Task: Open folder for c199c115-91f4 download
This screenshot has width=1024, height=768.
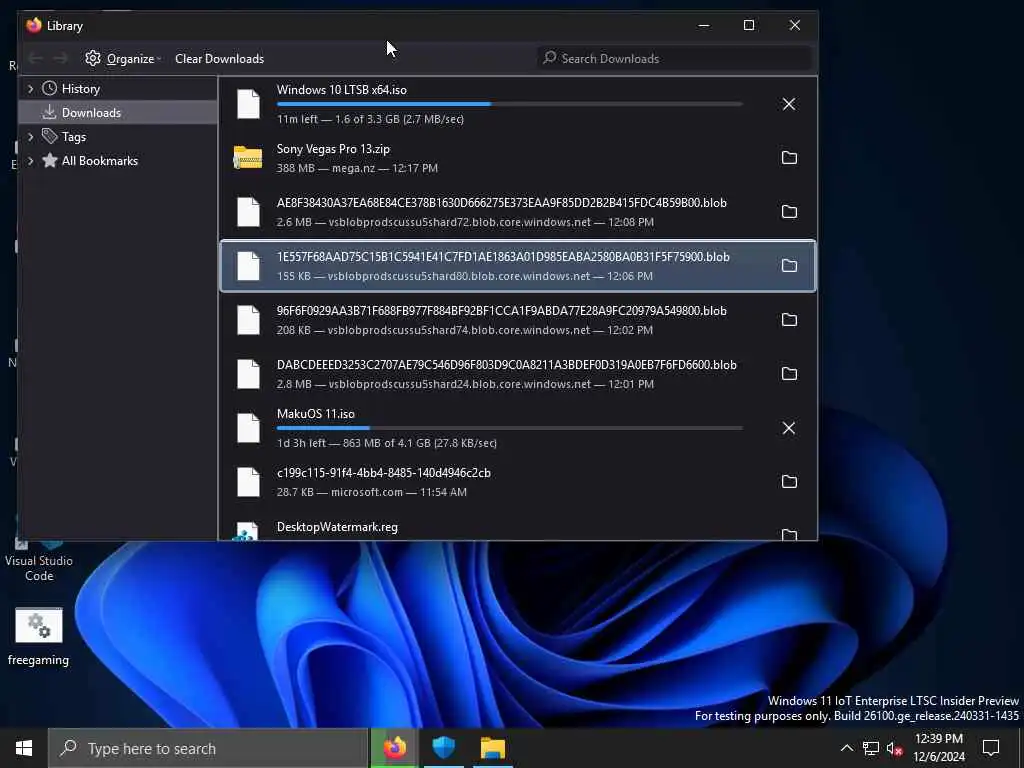Action: click(x=789, y=481)
